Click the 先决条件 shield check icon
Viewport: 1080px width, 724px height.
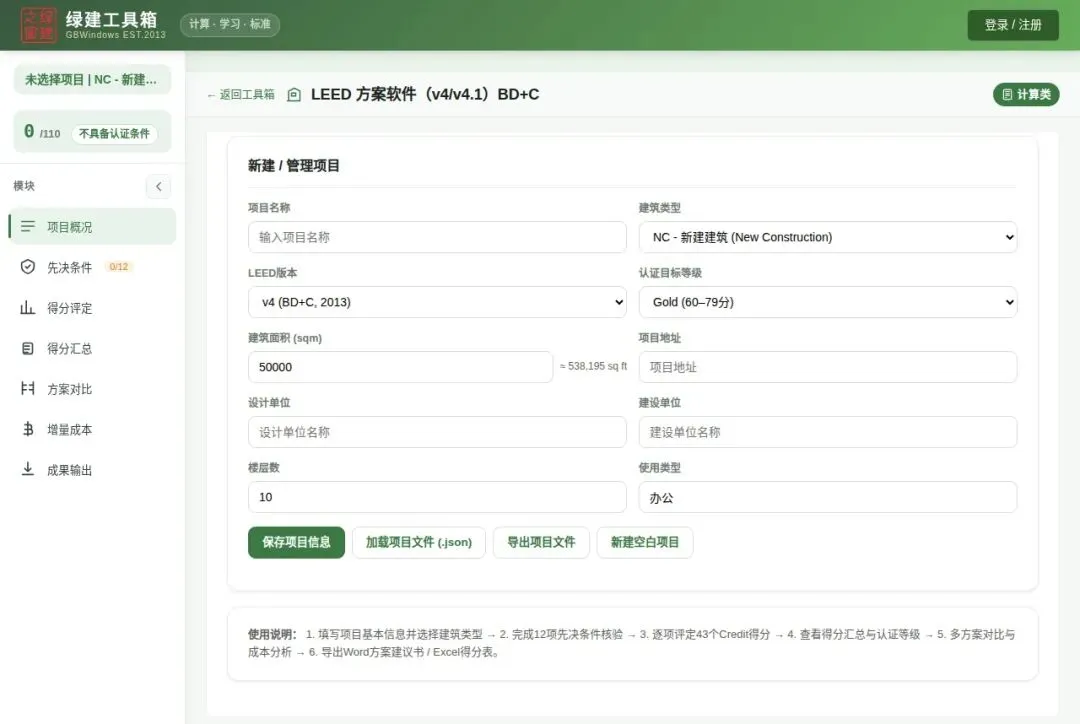pos(28,267)
